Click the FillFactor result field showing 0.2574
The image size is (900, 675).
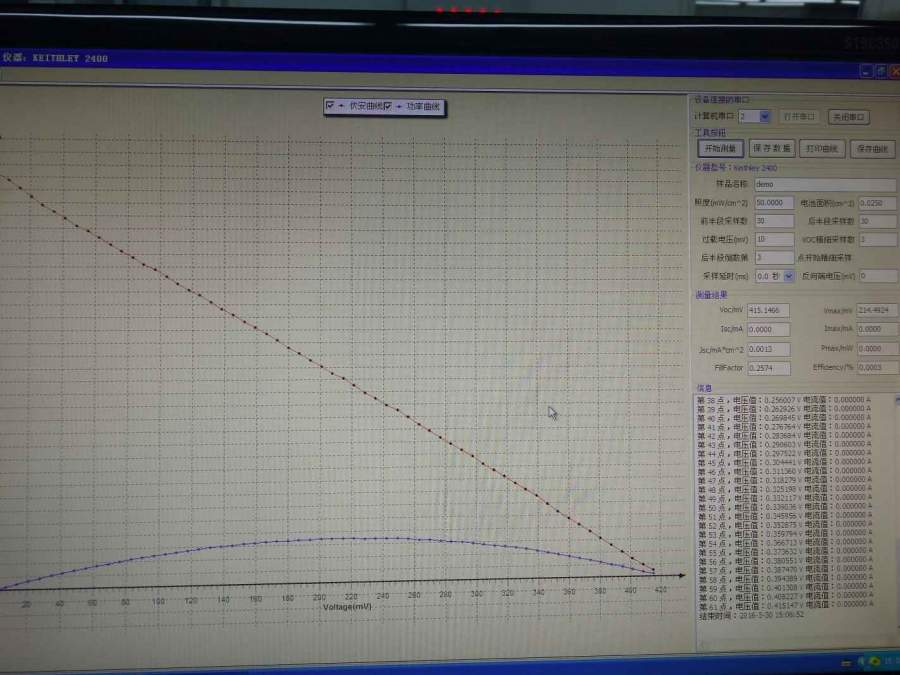[769, 368]
